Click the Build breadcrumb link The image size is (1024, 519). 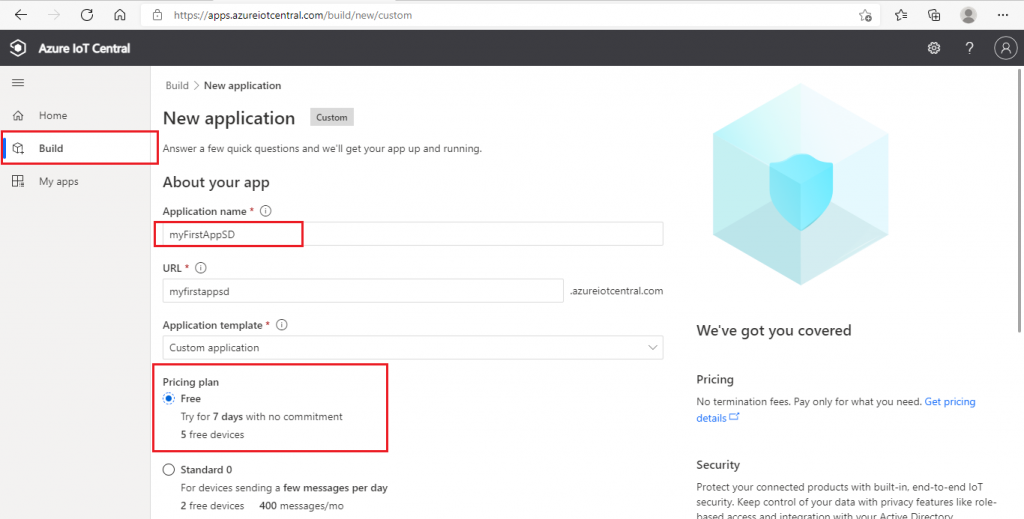pos(177,86)
